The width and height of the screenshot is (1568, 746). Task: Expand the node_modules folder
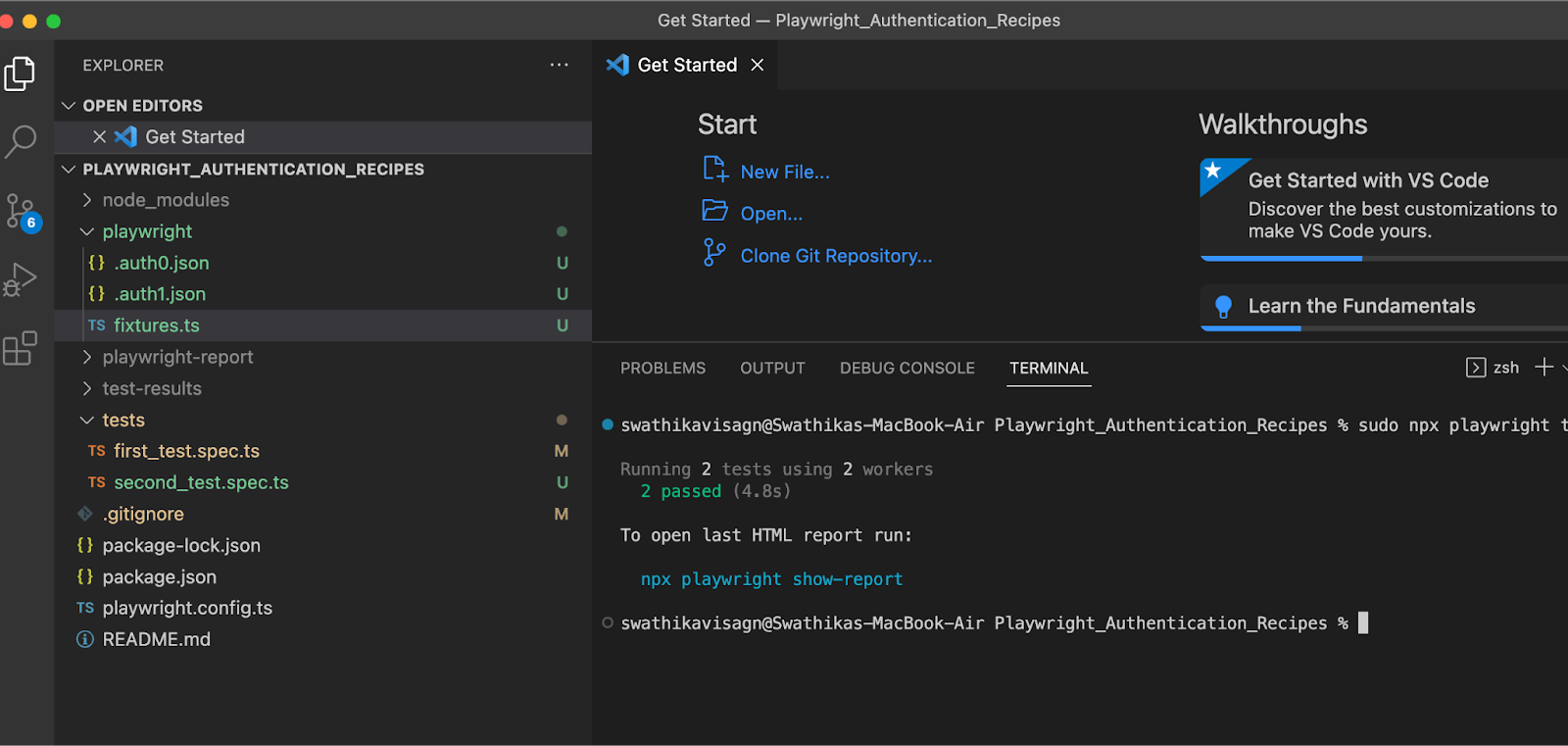[165, 200]
